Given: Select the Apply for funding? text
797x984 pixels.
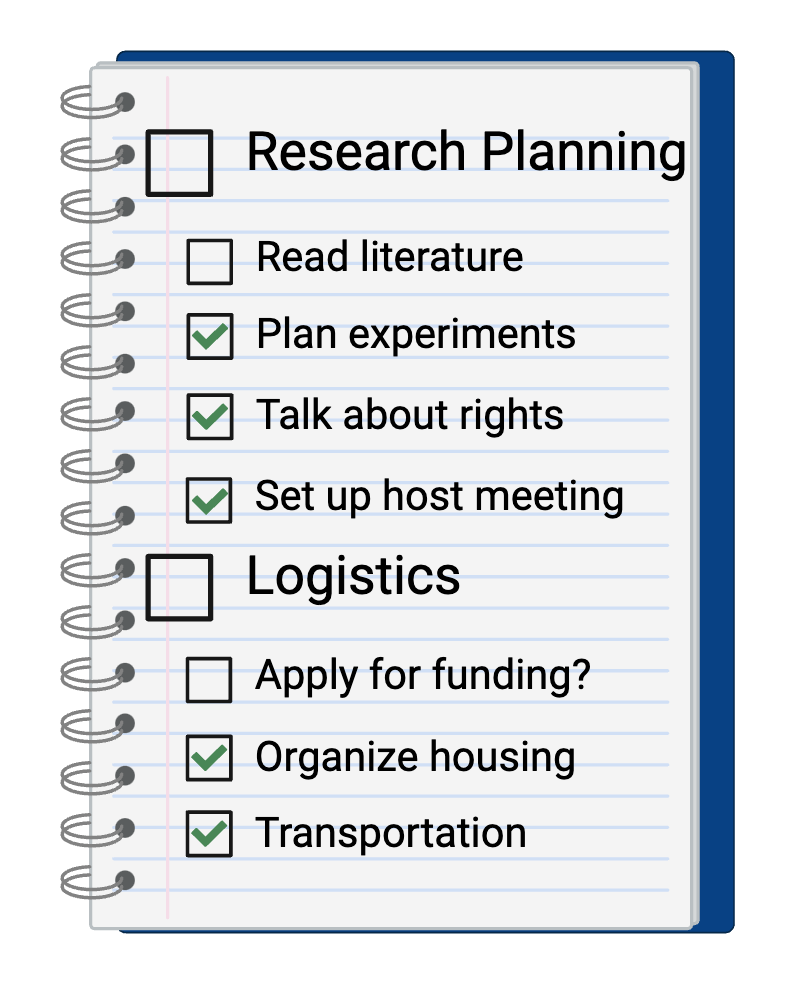Looking at the screenshot, I should tap(423, 677).
